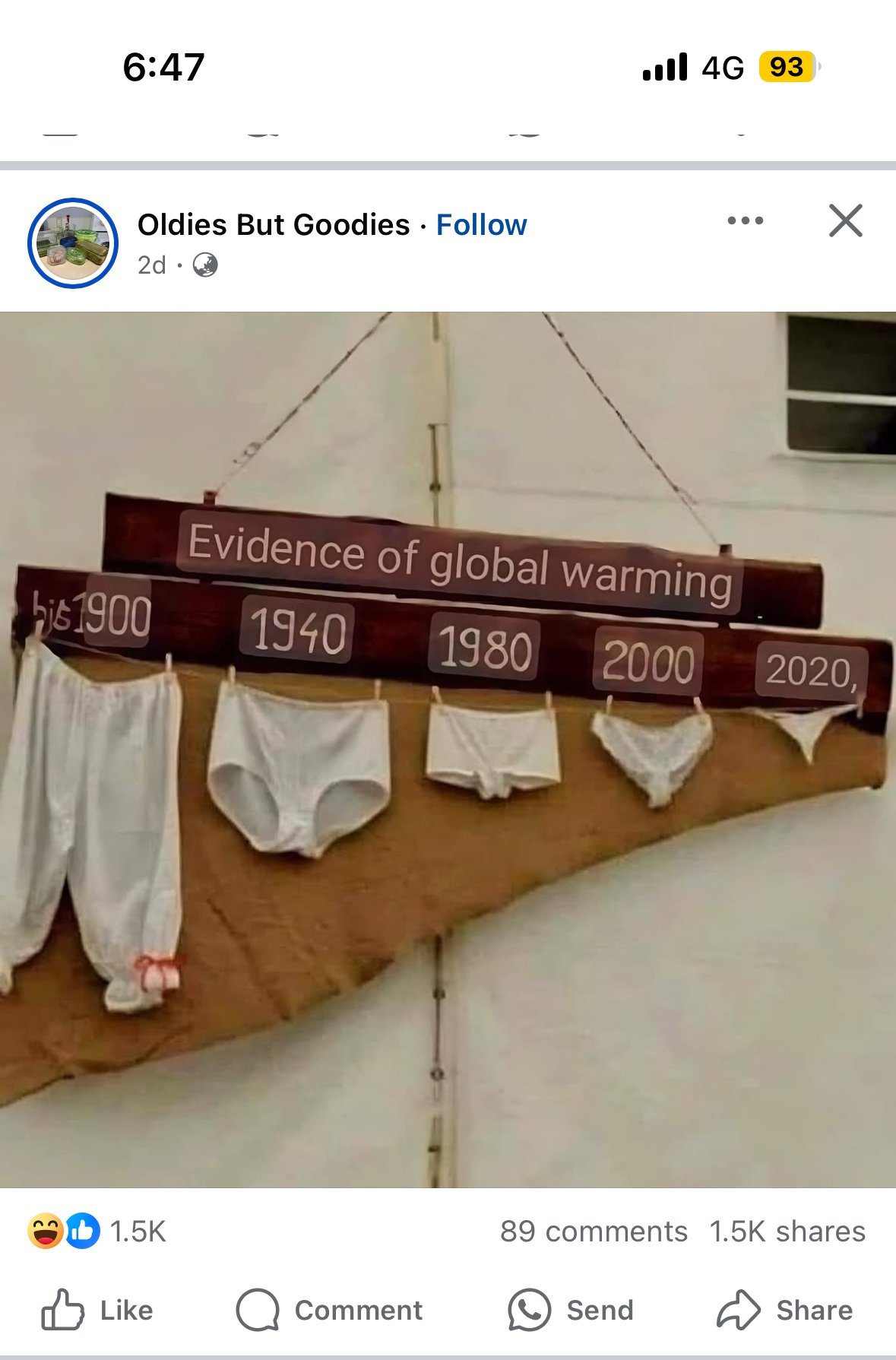This screenshot has width=896, height=1360.
Task: Toggle Like on this post
Action: click(x=97, y=1310)
